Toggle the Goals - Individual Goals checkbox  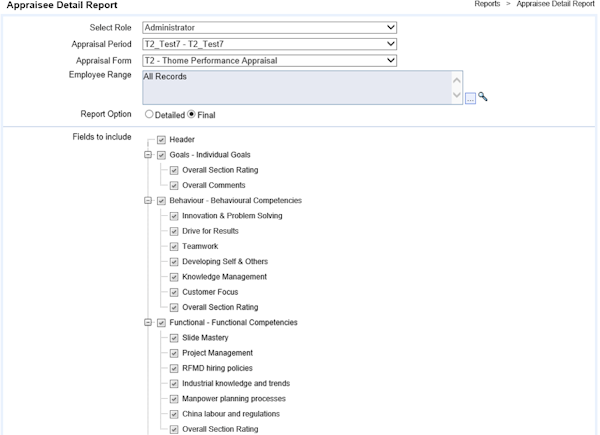(161, 155)
